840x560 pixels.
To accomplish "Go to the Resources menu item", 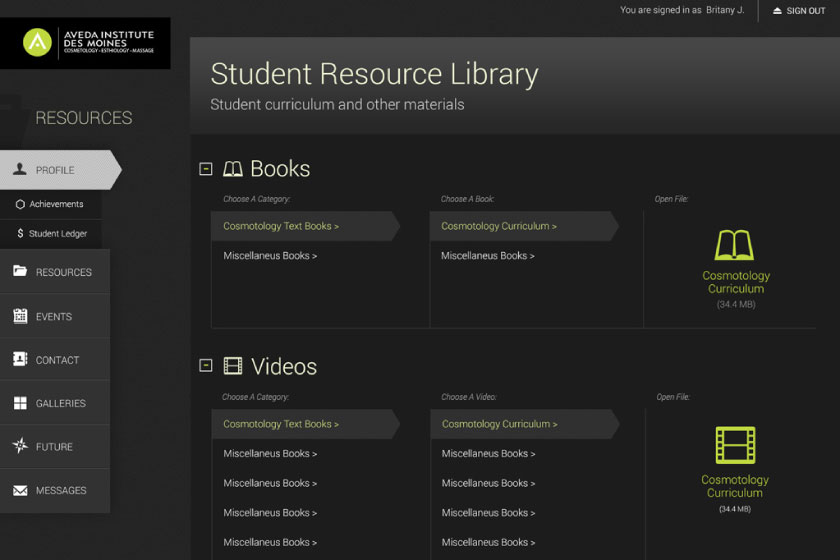I will (x=55, y=271).
